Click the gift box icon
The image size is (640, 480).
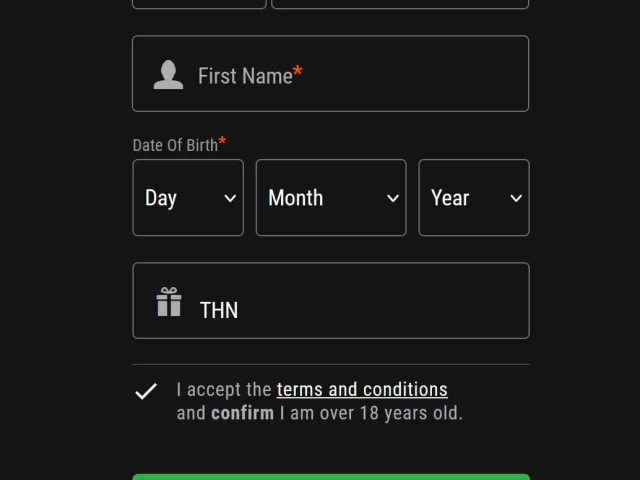[x=169, y=302]
